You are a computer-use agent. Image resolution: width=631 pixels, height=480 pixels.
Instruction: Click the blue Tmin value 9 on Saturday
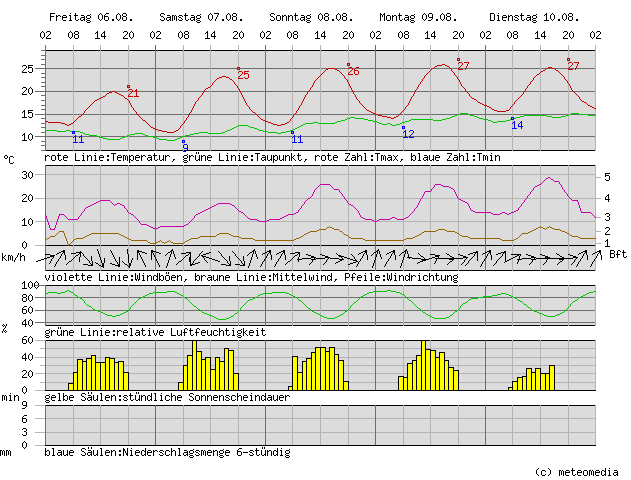(x=185, y=147)
